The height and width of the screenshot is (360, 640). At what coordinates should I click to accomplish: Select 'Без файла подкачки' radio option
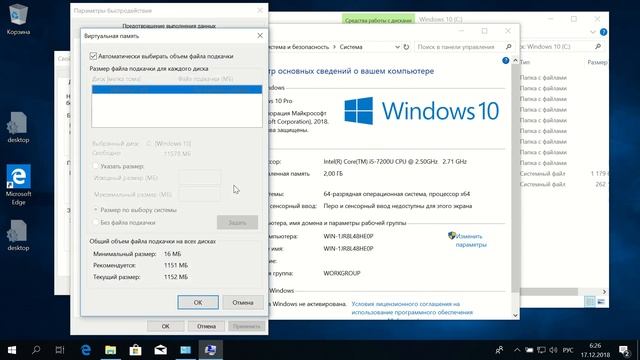pyautogui.click(x=96, y=222)
